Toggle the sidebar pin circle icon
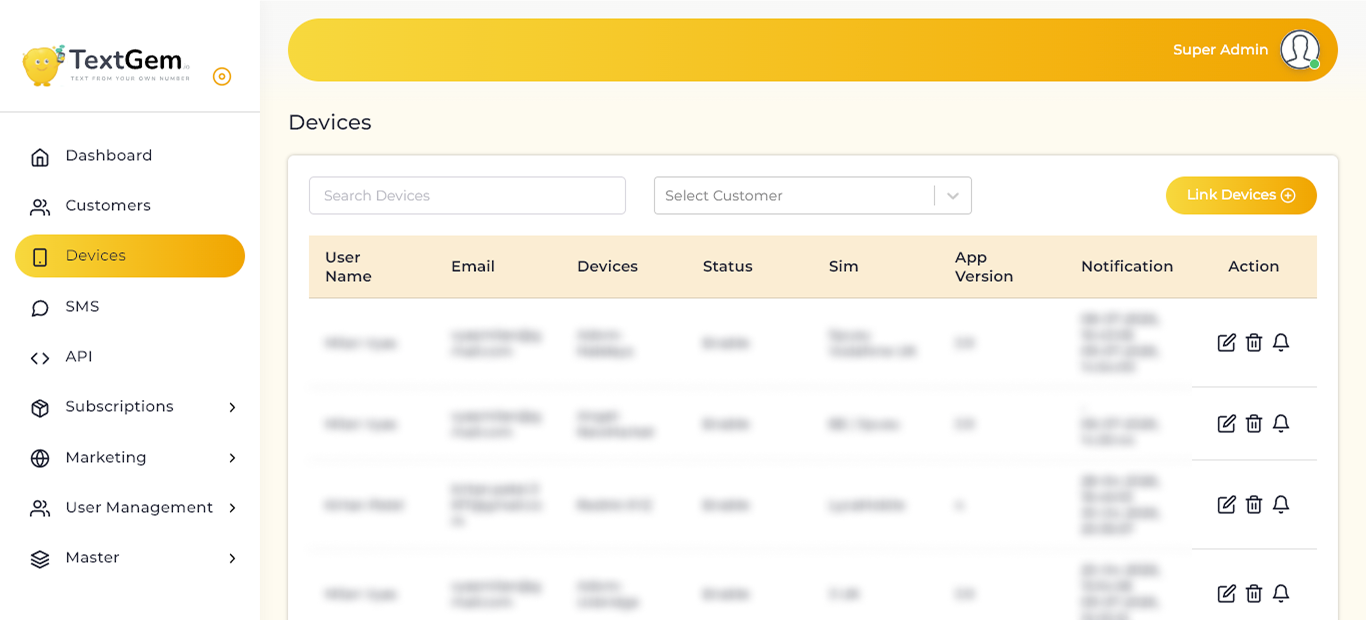Viewport: 1366px width, 620px height. click(x=222, y=76)
